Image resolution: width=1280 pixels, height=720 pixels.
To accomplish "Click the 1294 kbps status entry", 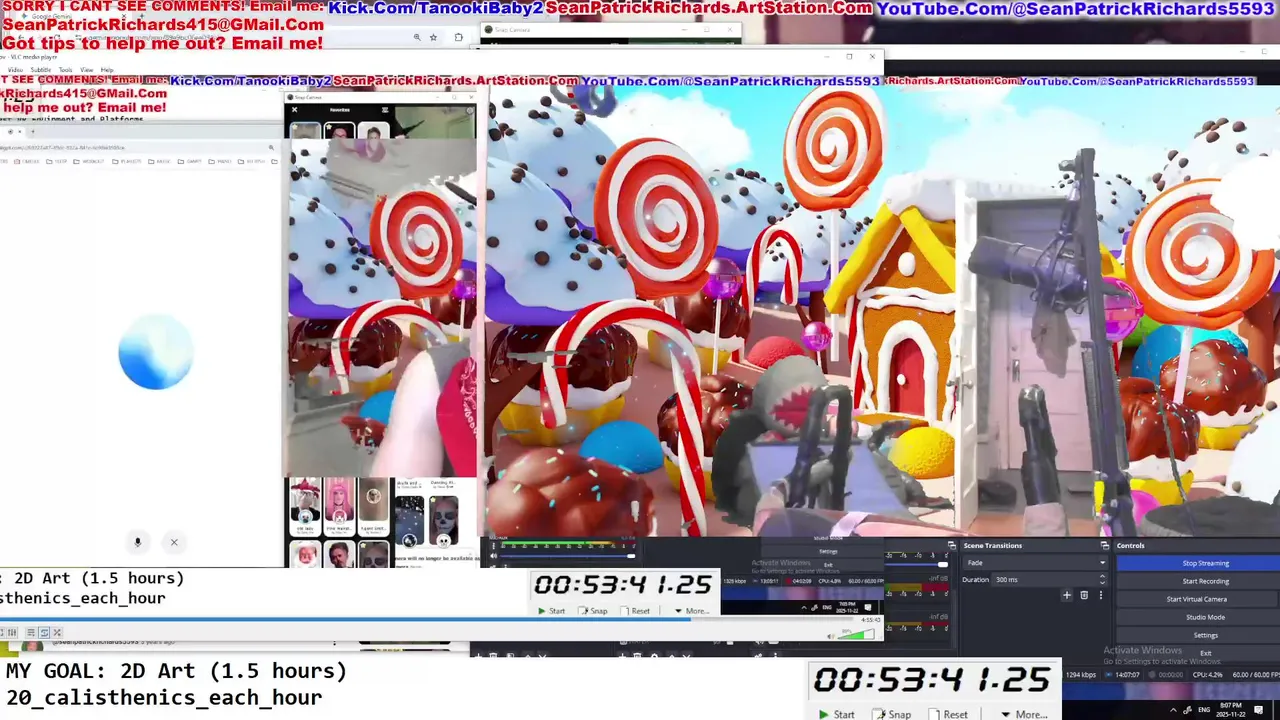I will (1080, 675).
